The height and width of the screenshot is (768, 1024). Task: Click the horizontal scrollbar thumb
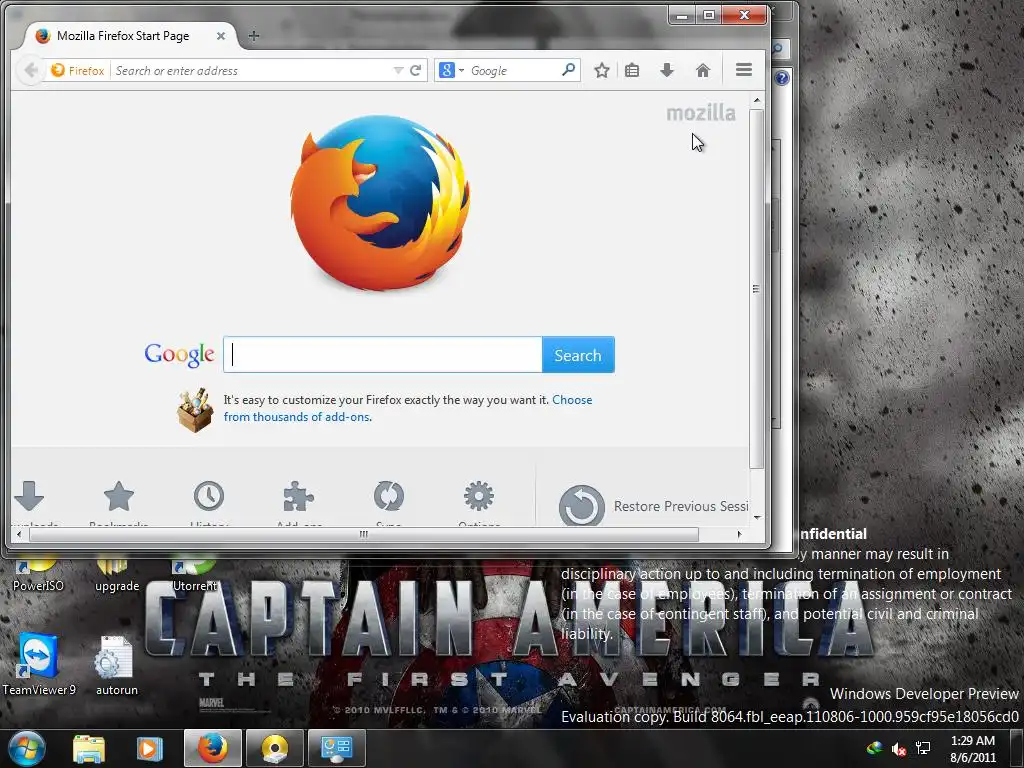[364, 534]
